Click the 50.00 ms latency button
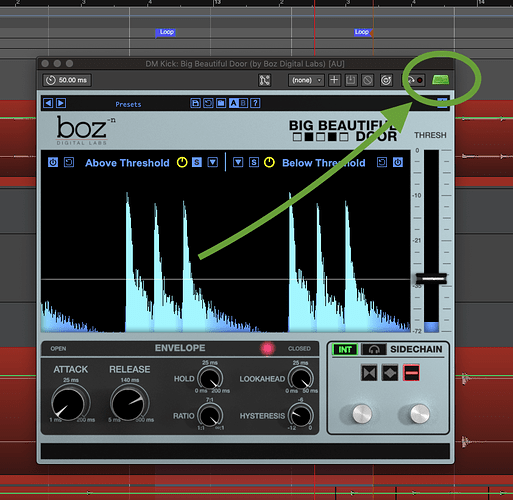The image size is (513, 500). tap(67, 80)
